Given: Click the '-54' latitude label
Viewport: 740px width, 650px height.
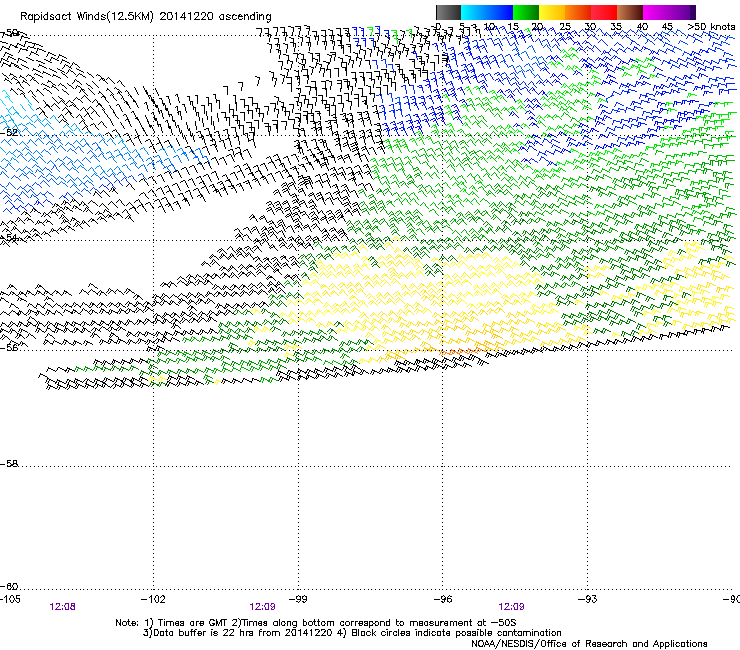Looking at the screenshot, I should pos(9,237).
